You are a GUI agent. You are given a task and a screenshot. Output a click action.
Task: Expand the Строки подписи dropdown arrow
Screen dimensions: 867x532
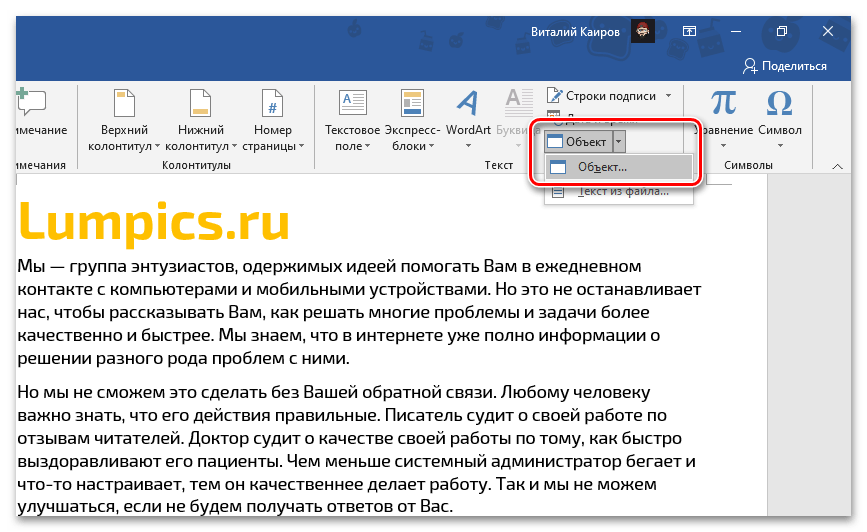click(668, 96)
